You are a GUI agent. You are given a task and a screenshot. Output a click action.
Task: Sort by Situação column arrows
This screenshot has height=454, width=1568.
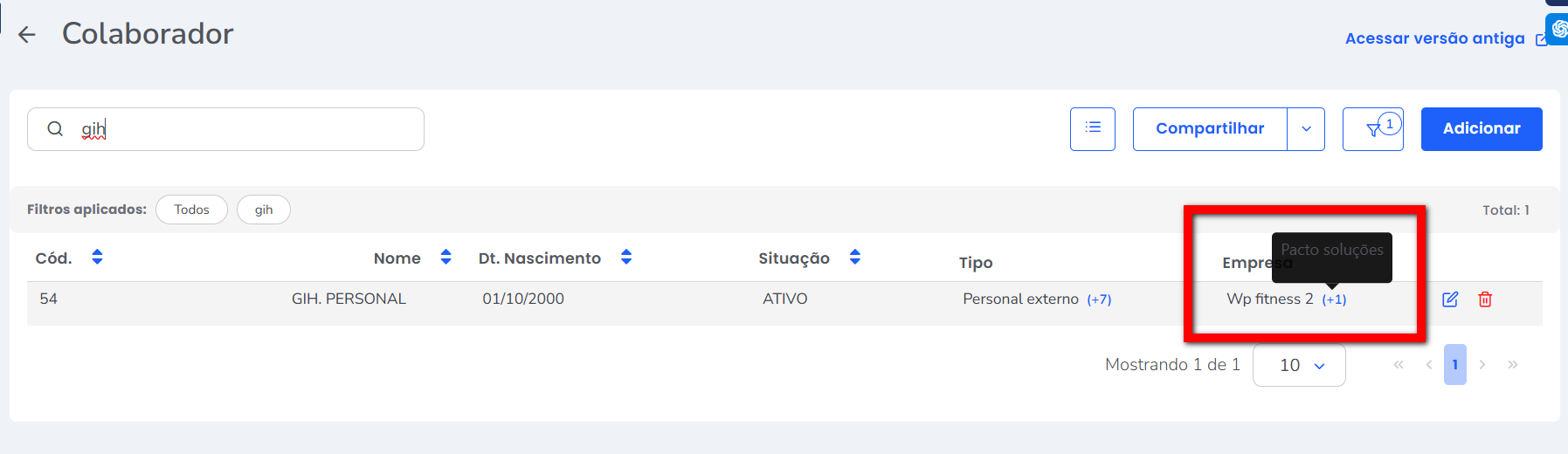click(854, 257)
